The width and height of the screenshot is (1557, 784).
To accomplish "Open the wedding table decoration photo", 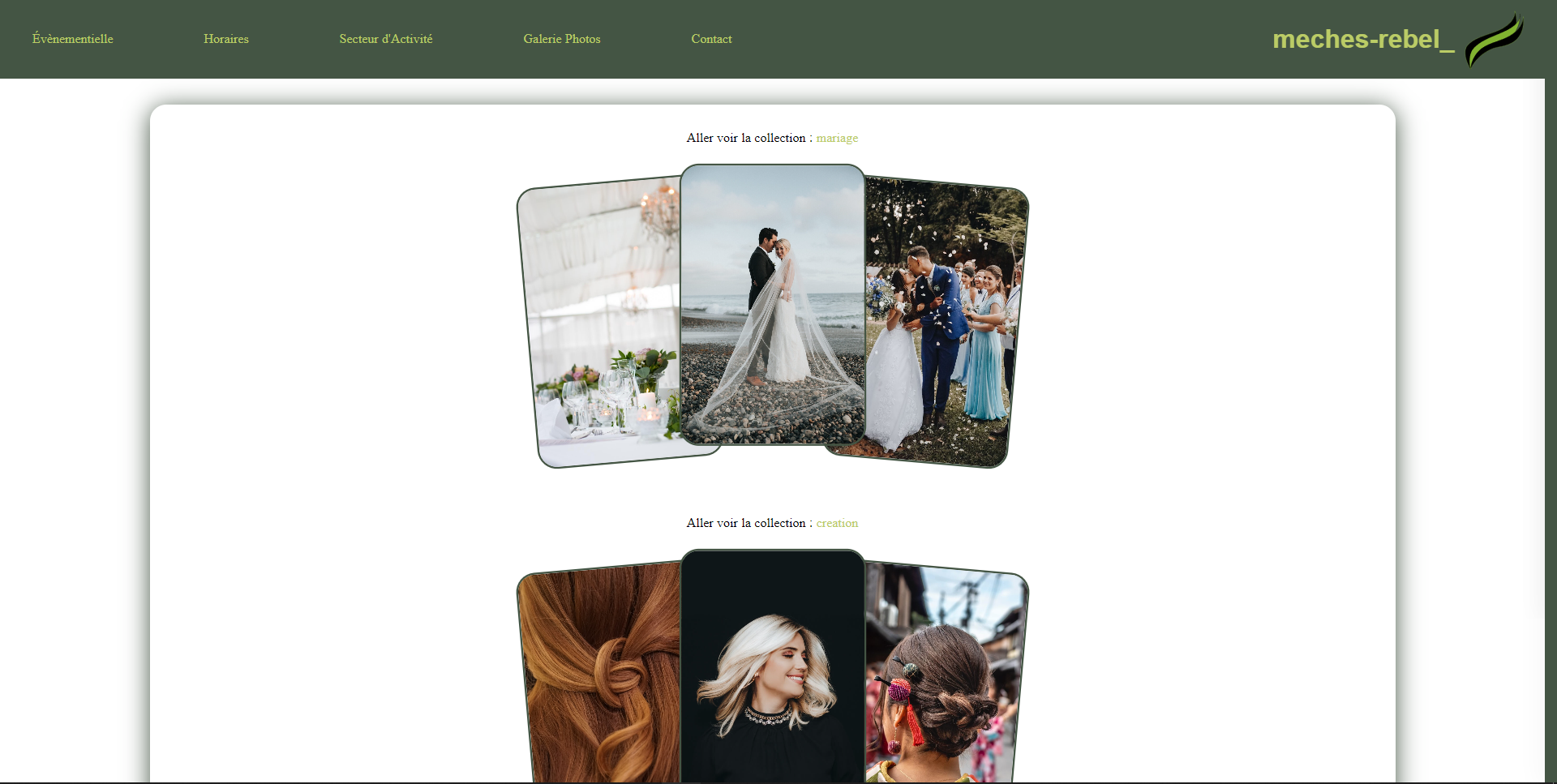I will (x=602, y=324).
